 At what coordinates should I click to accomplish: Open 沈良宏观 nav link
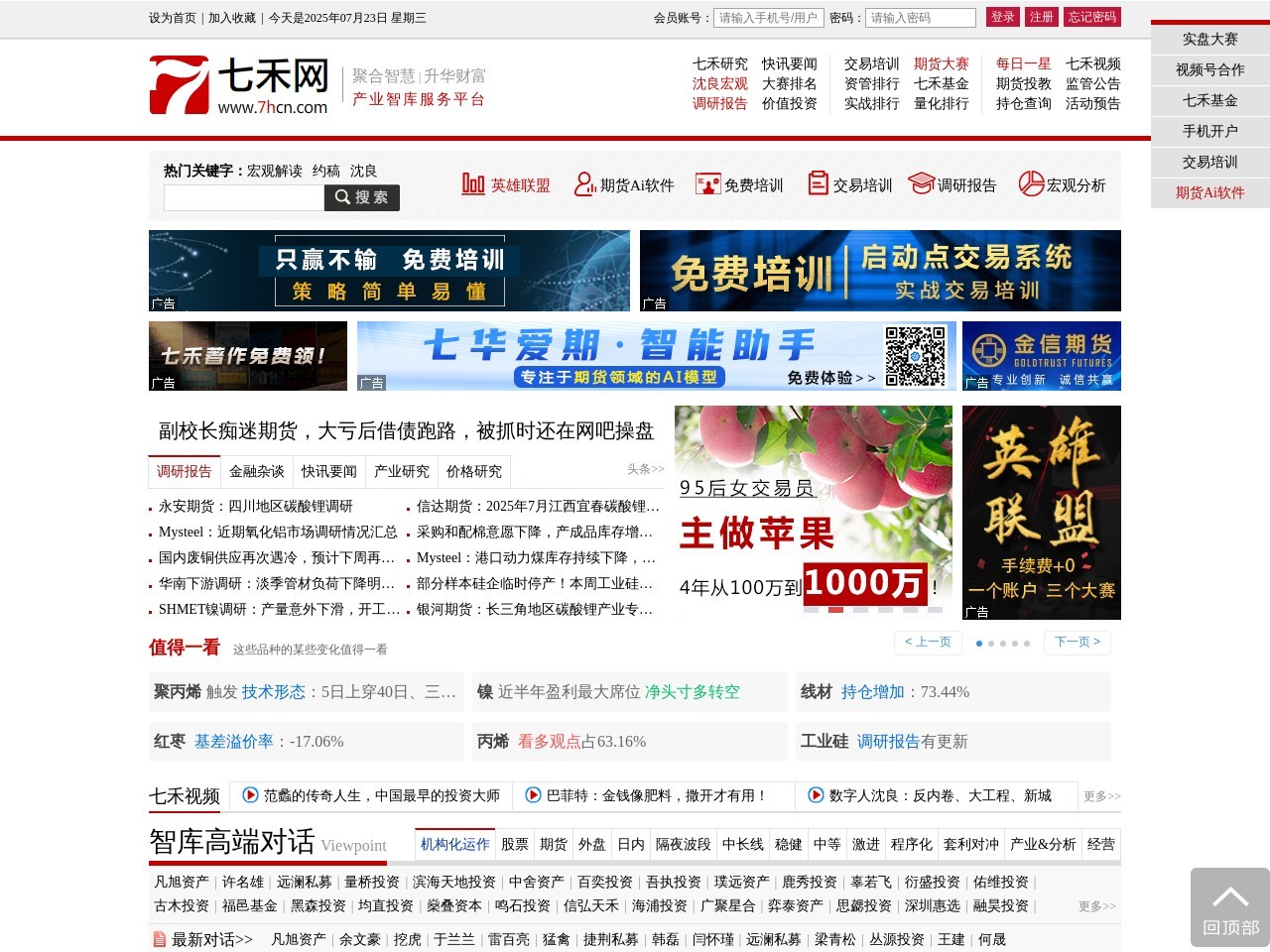(720, 84)
